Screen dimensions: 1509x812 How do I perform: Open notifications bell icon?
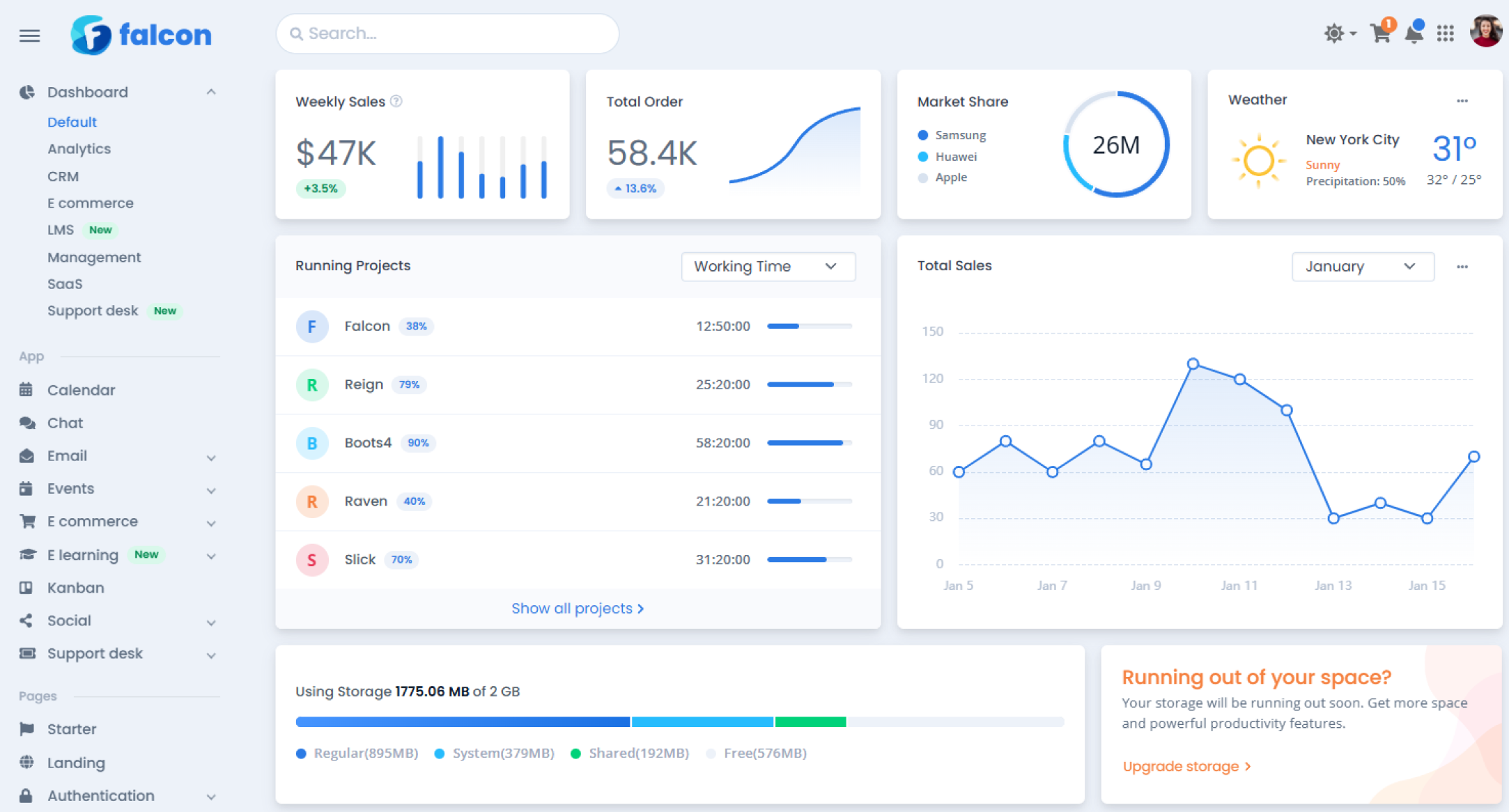click(x=1414, y=33)
